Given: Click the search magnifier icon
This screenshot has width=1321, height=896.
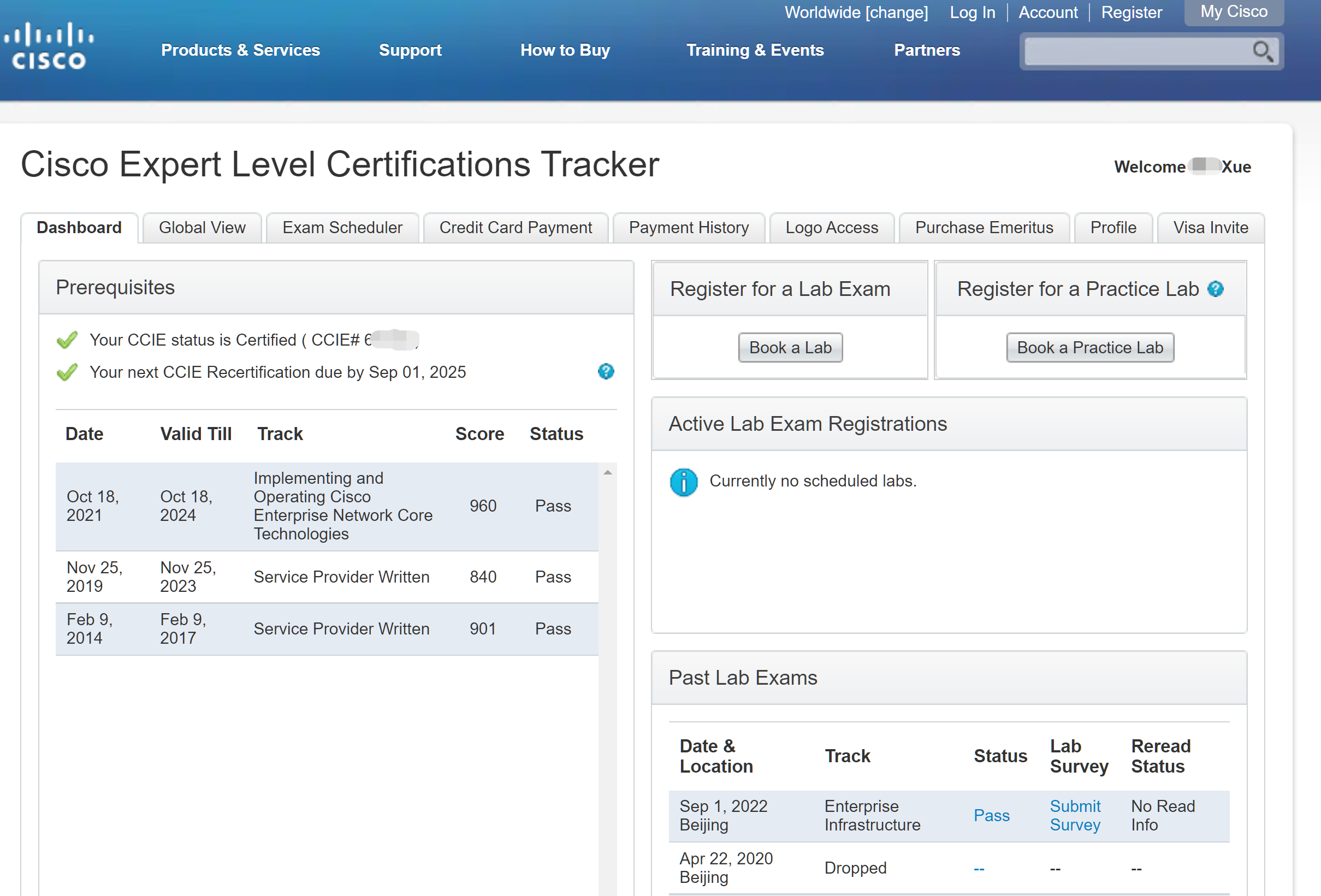Looking at the screenshot, I should [1263, 52].
